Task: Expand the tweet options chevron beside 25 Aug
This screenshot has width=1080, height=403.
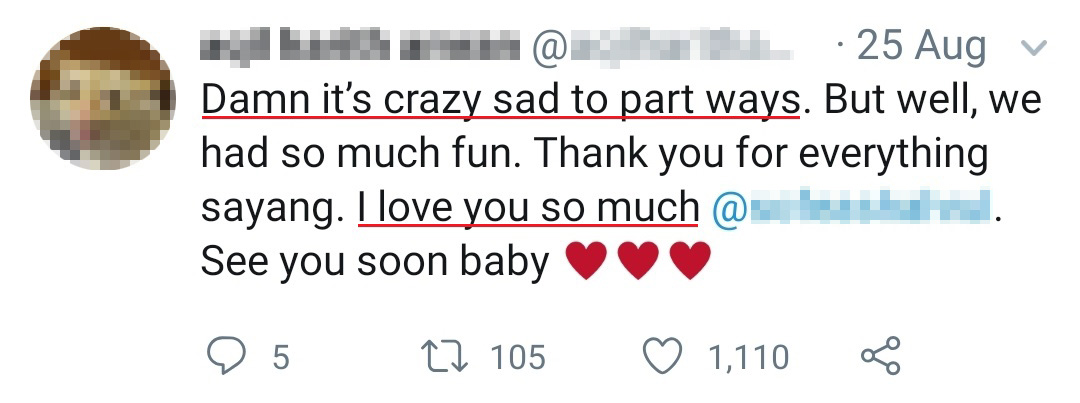Action: pyautogui.click(x=1033, y=47)
